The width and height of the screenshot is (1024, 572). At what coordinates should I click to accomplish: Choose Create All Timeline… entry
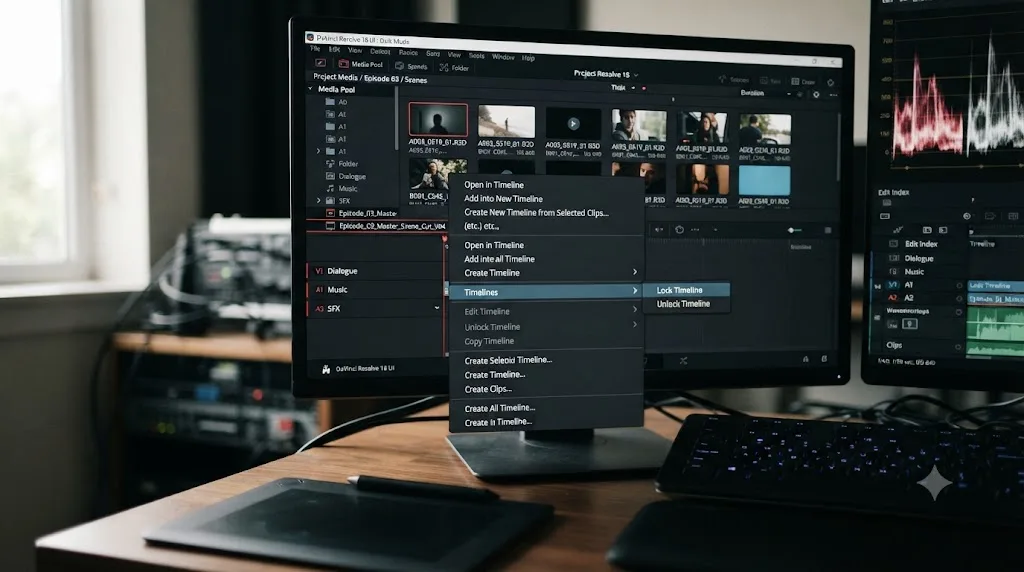pos(500,408)
